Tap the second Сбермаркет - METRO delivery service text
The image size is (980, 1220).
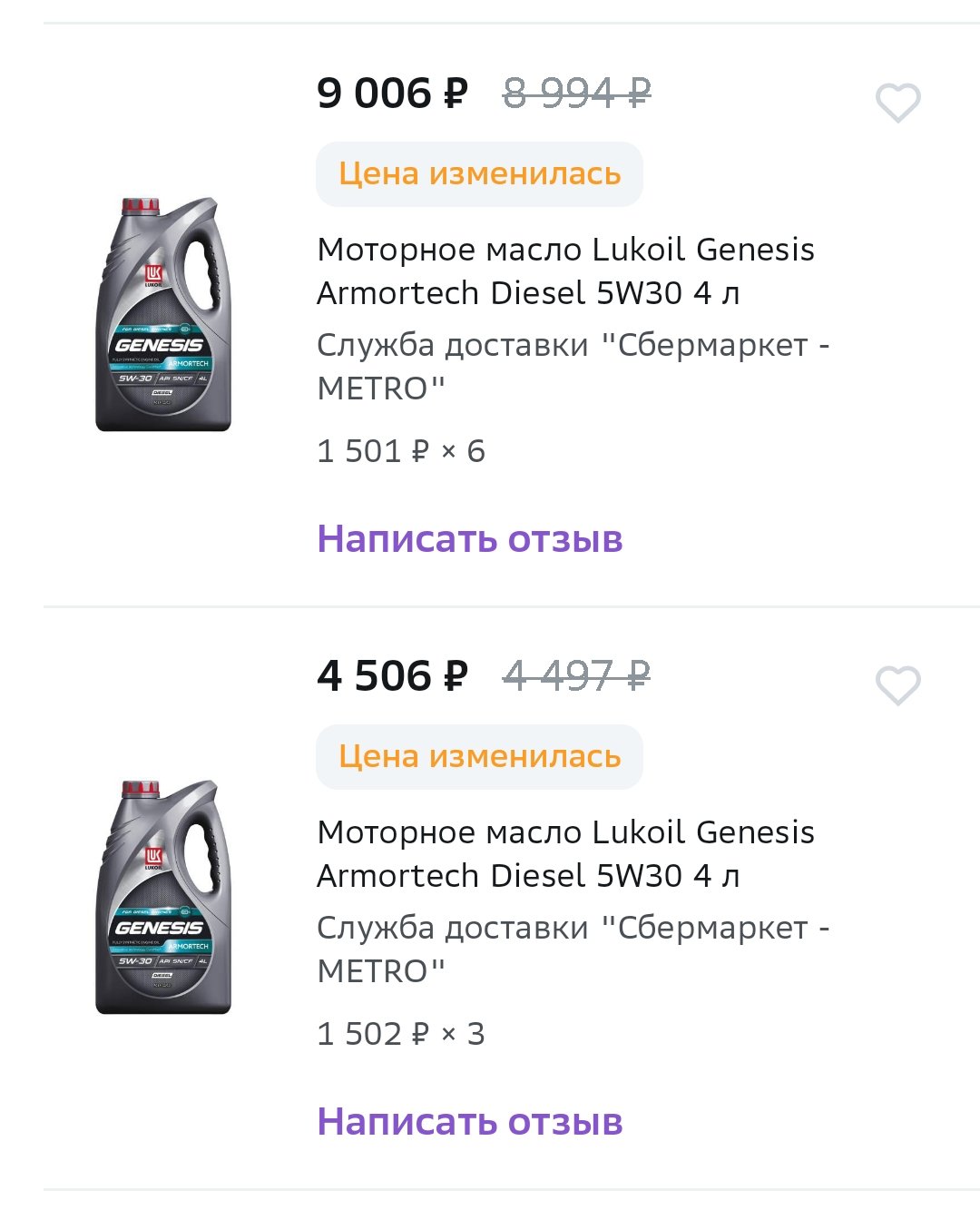(x=573, y=949)
